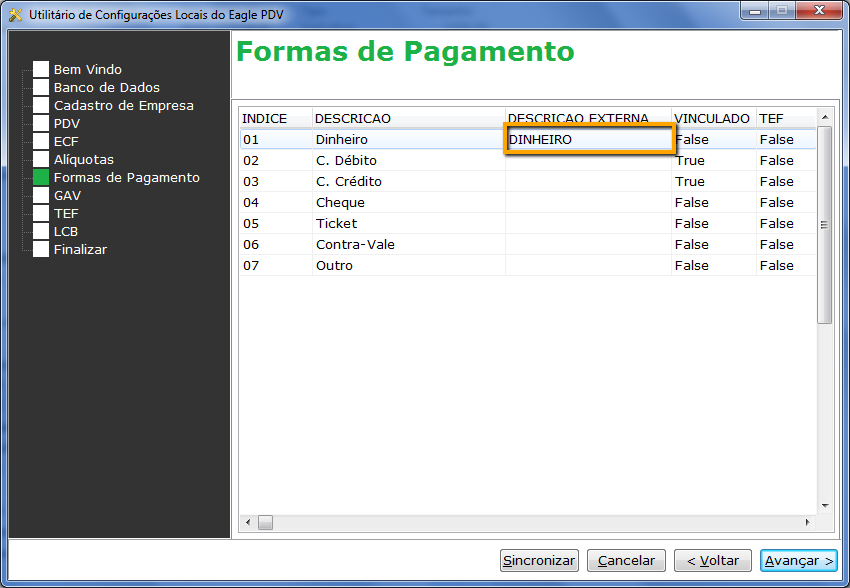Screen dimensions: 850x588
Task: Click the Eagle PDV title bar tools icon
Action: [15, 15]
